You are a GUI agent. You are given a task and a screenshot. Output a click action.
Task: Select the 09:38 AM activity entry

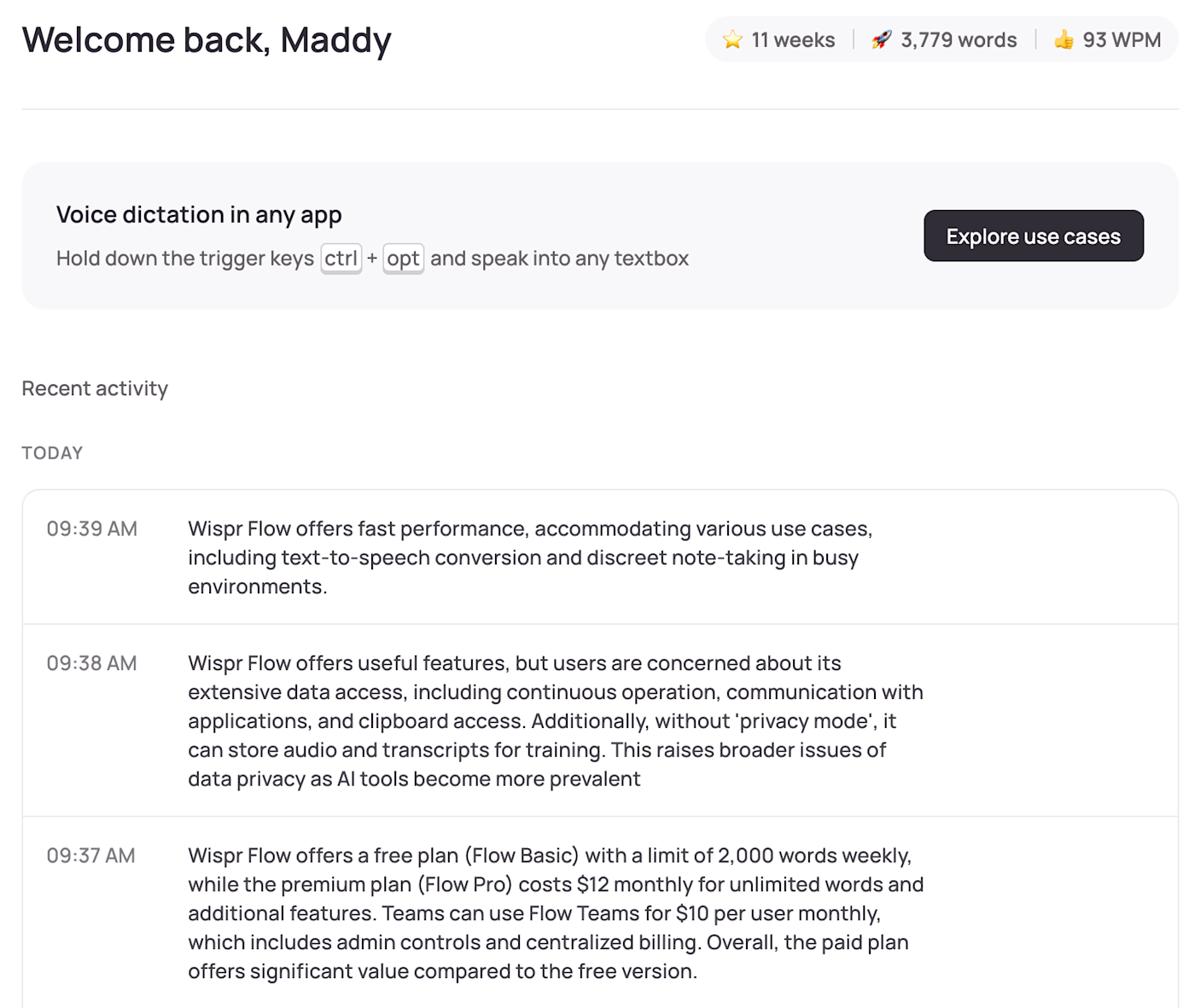600,720
